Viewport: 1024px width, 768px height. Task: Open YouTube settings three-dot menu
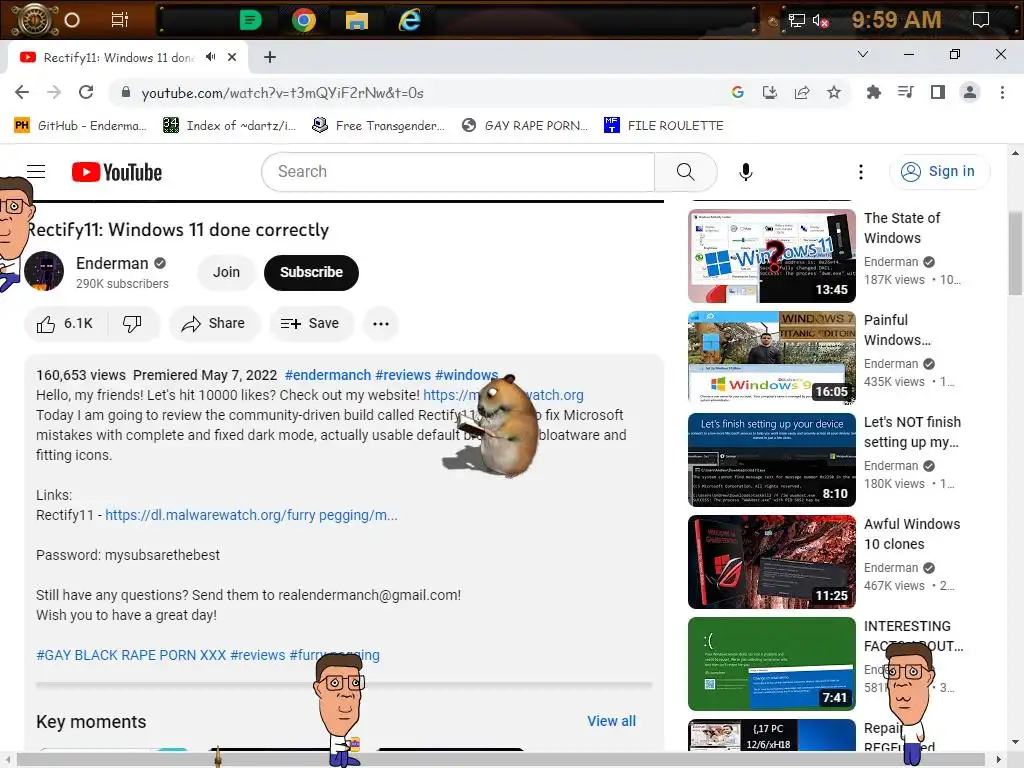click(861, 172)
